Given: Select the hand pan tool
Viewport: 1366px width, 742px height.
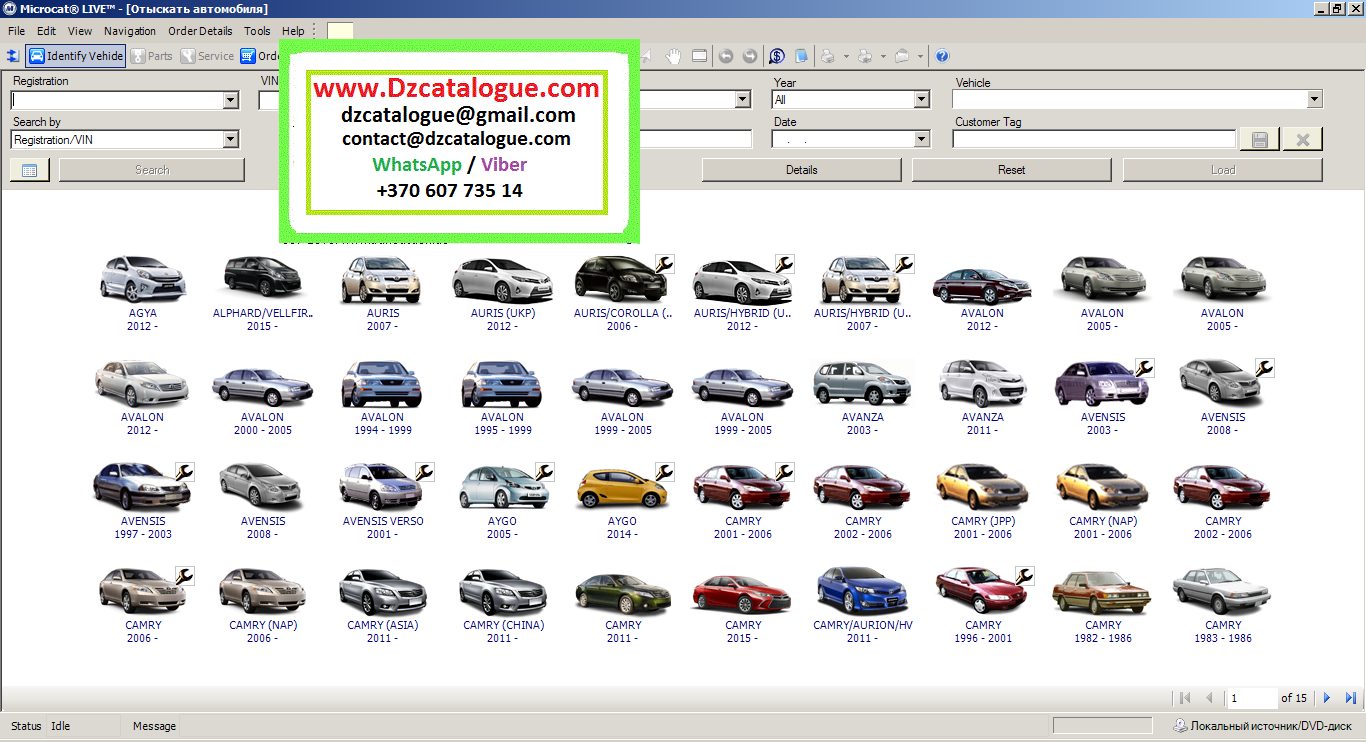Looking at the screenshot, I should pyautogui.click(x=673, y=56).
